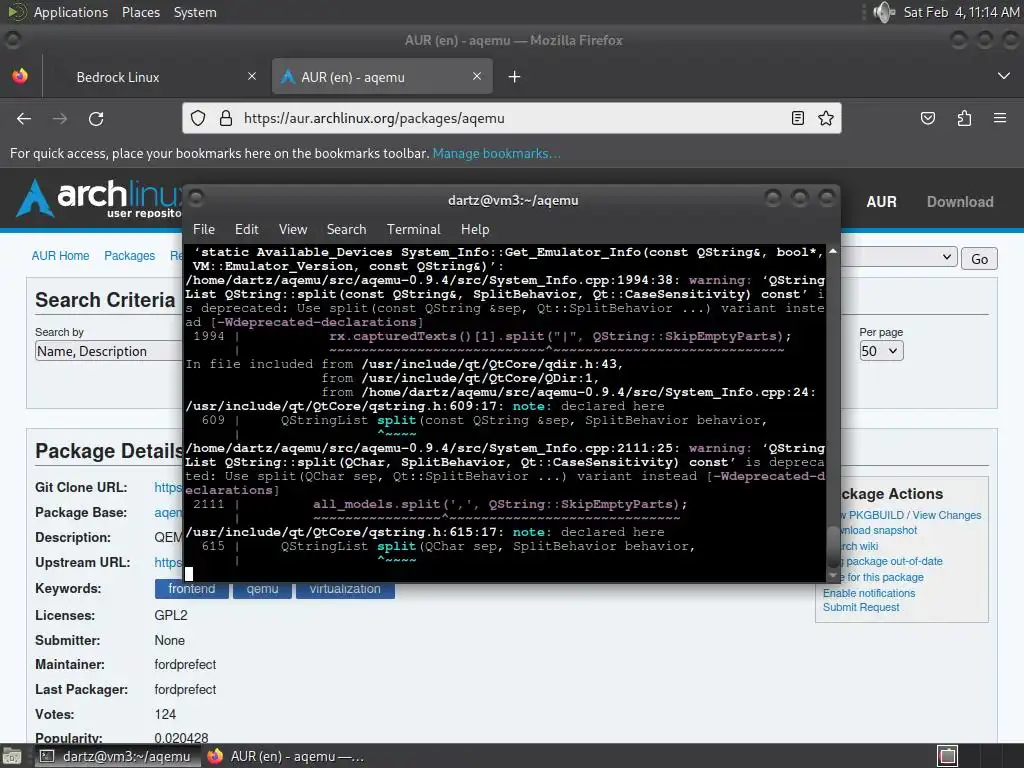Click the Firefox logo beside tabs
Image resolution: width=1024 pixels, height=768 pixels.
pos(20,76)
